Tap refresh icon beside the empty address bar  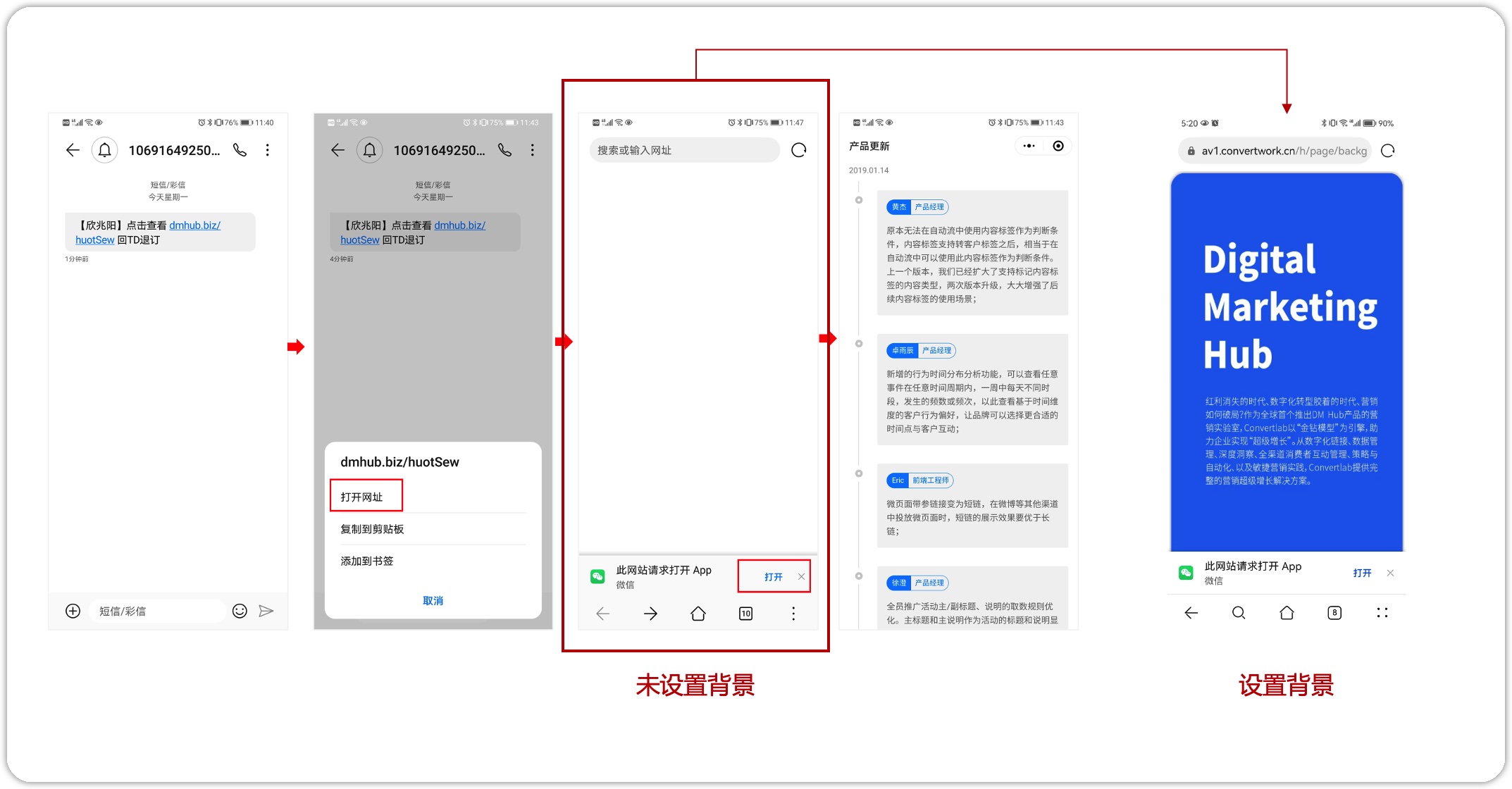799,150
